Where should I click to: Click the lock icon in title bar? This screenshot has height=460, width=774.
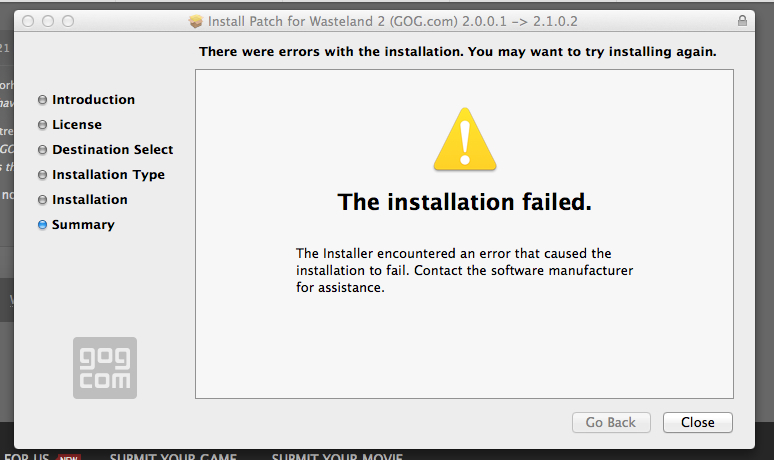(742, 21)
